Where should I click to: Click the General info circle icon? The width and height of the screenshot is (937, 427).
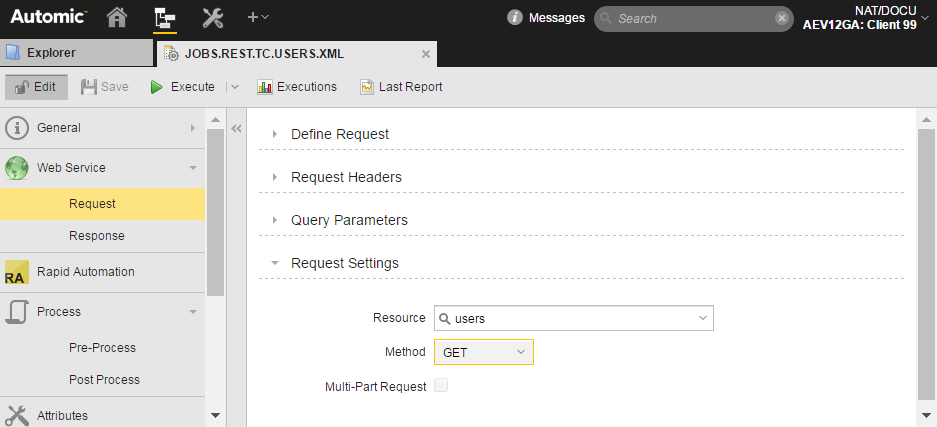click(17, 128)
